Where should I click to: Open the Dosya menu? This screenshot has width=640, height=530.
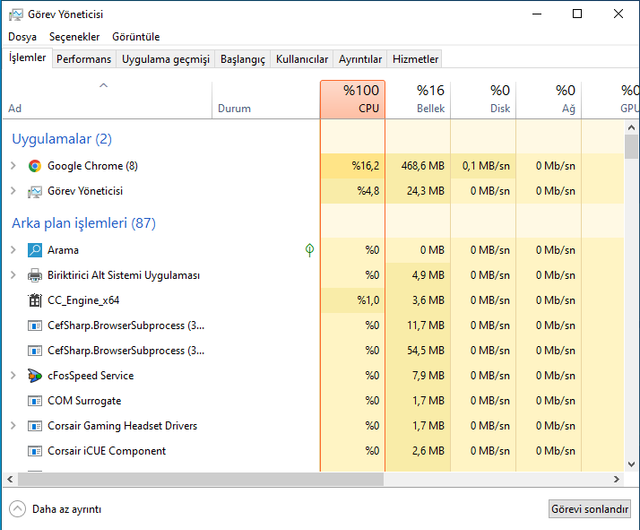(22, 37)
